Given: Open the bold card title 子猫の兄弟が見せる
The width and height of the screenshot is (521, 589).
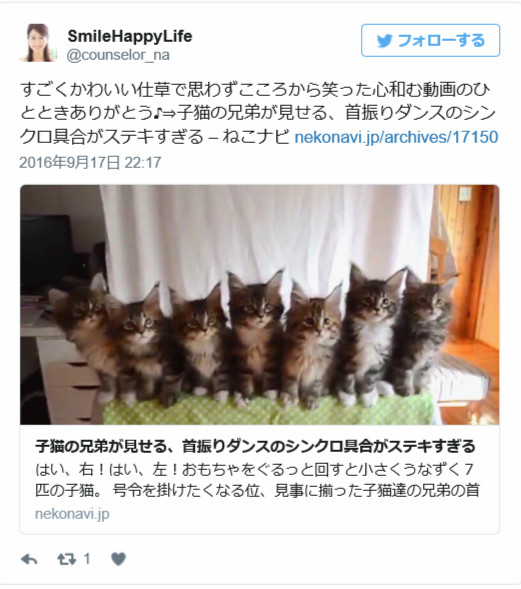Looking at the screenshot, I should 255,447.
